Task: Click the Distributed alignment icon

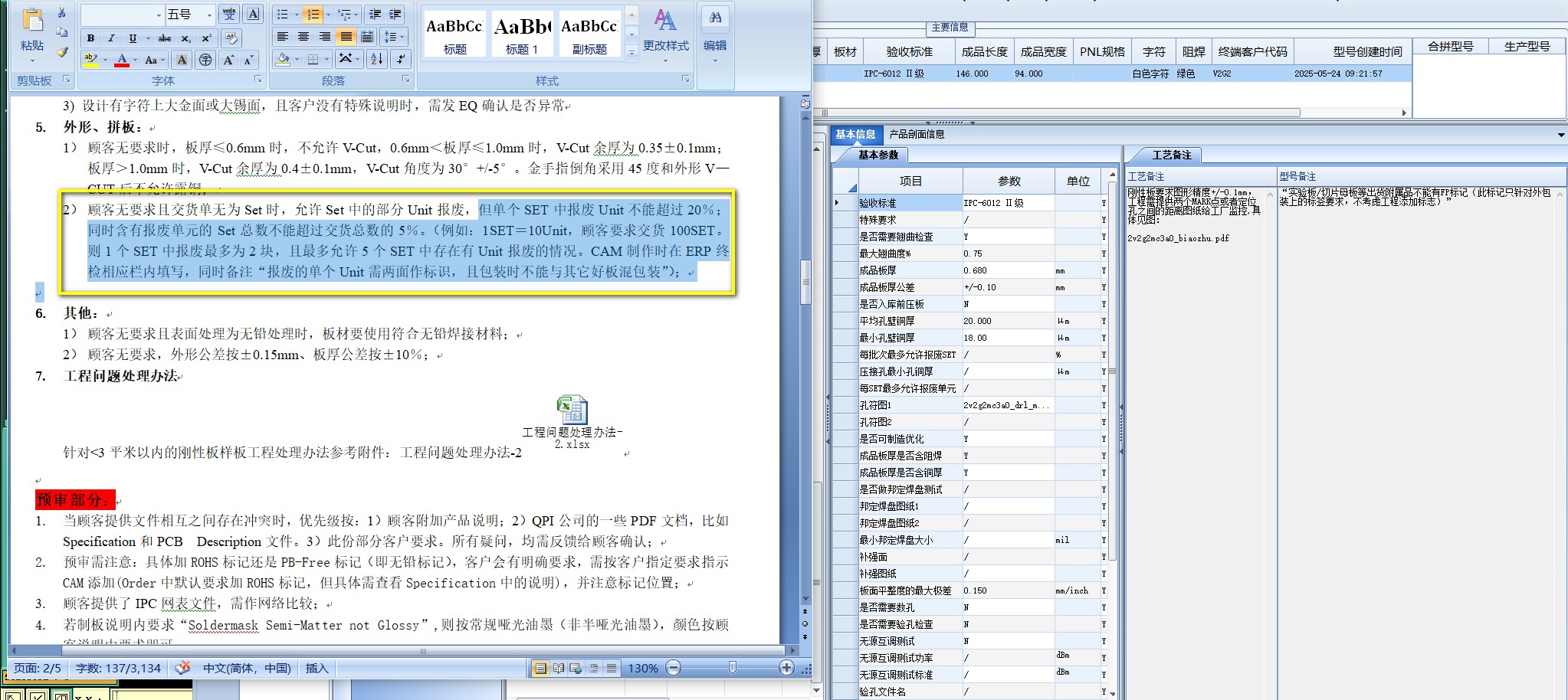Action: pos(368,37)
